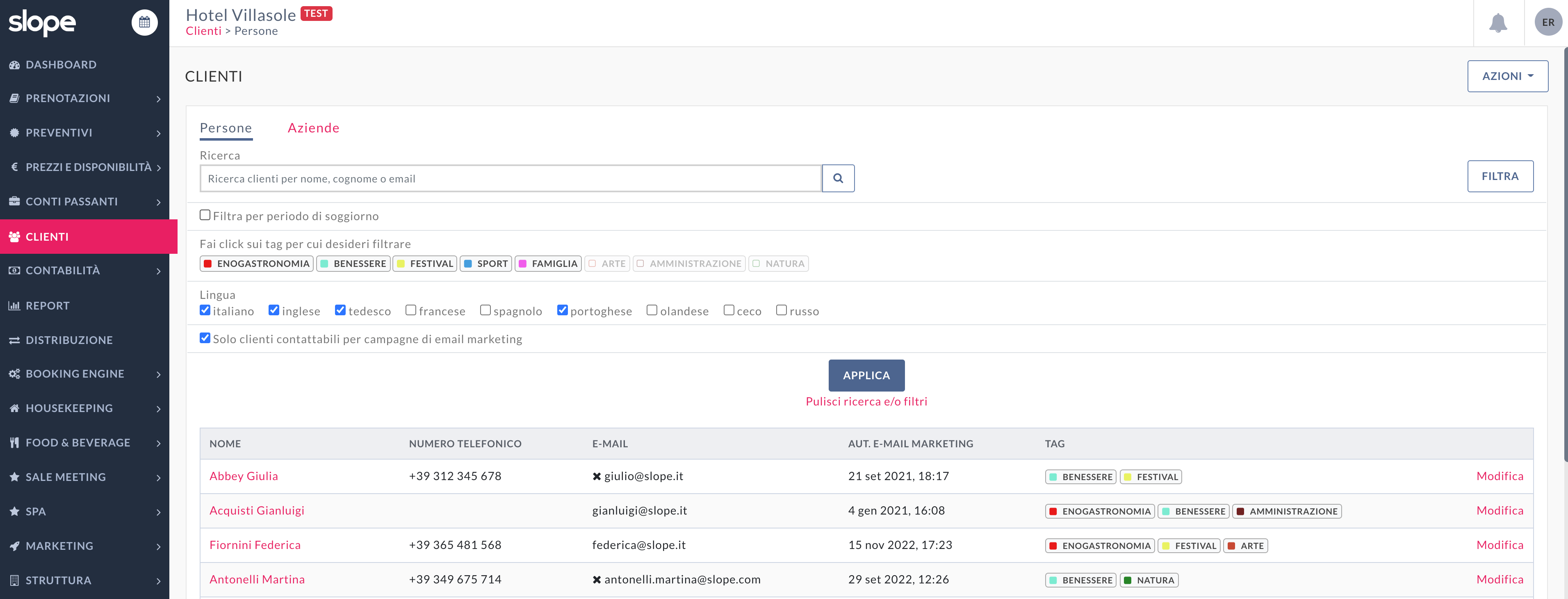1568x599 pixels.
Task: Open the Azioni dropdown
Action: pyautogui.click(x=1507, y=76)
